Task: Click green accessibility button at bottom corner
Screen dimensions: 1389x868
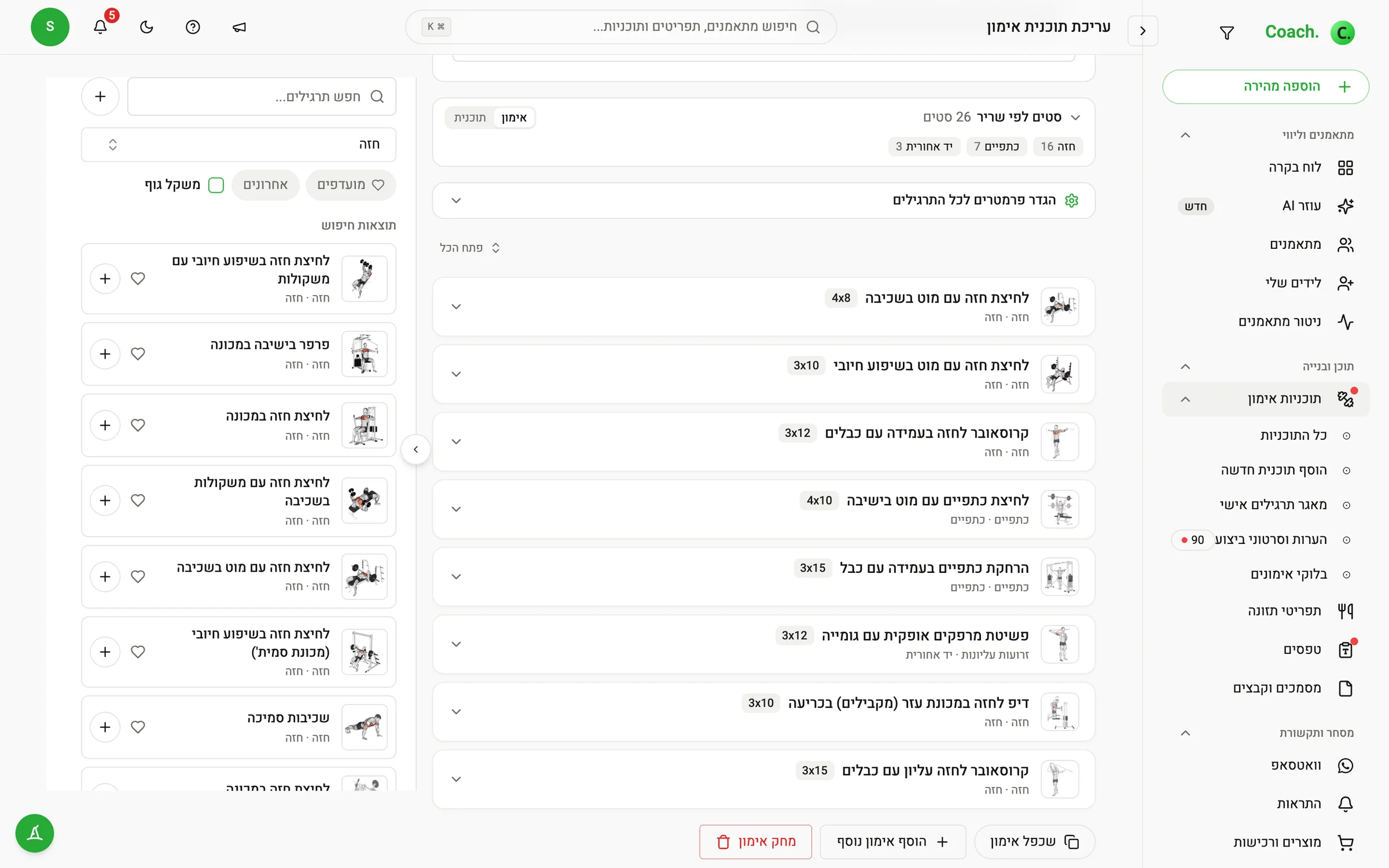Action: click(x=35, y=833)
